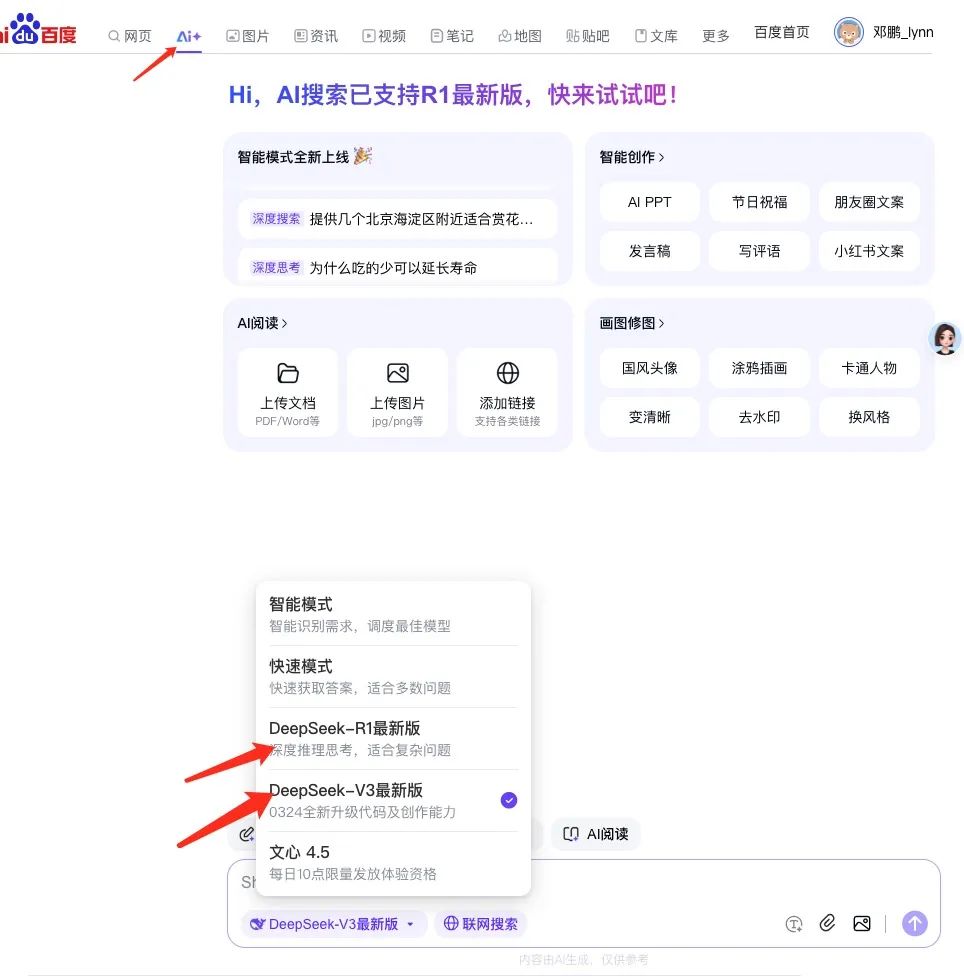Click the AI阅读 button above input
964x976 pixels.
tap(595, 834)
